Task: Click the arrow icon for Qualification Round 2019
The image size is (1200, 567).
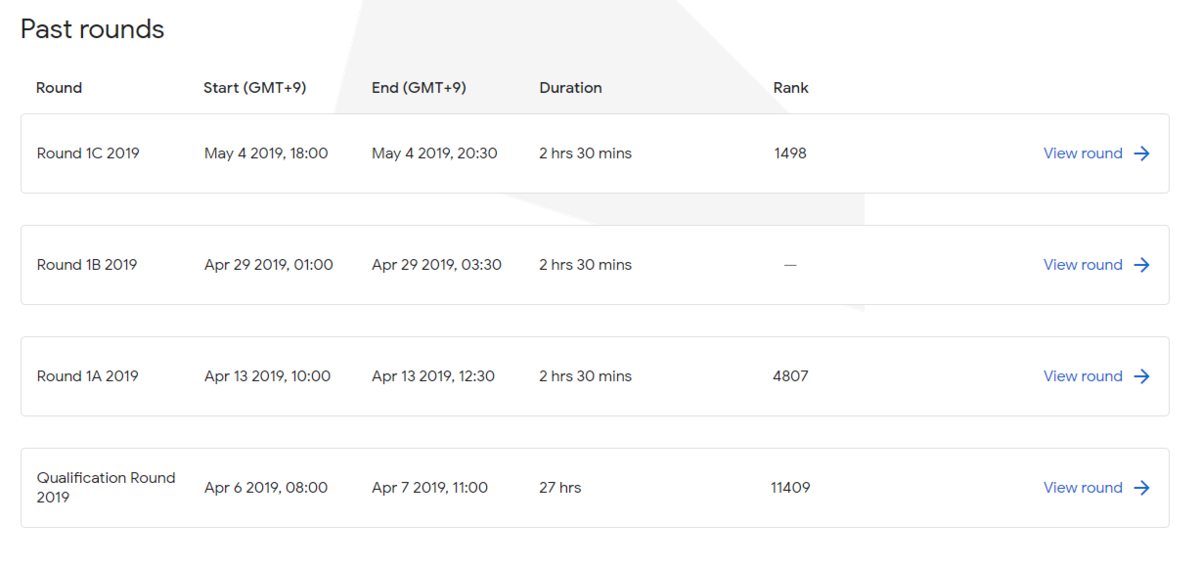Action: click(1142, 488)
